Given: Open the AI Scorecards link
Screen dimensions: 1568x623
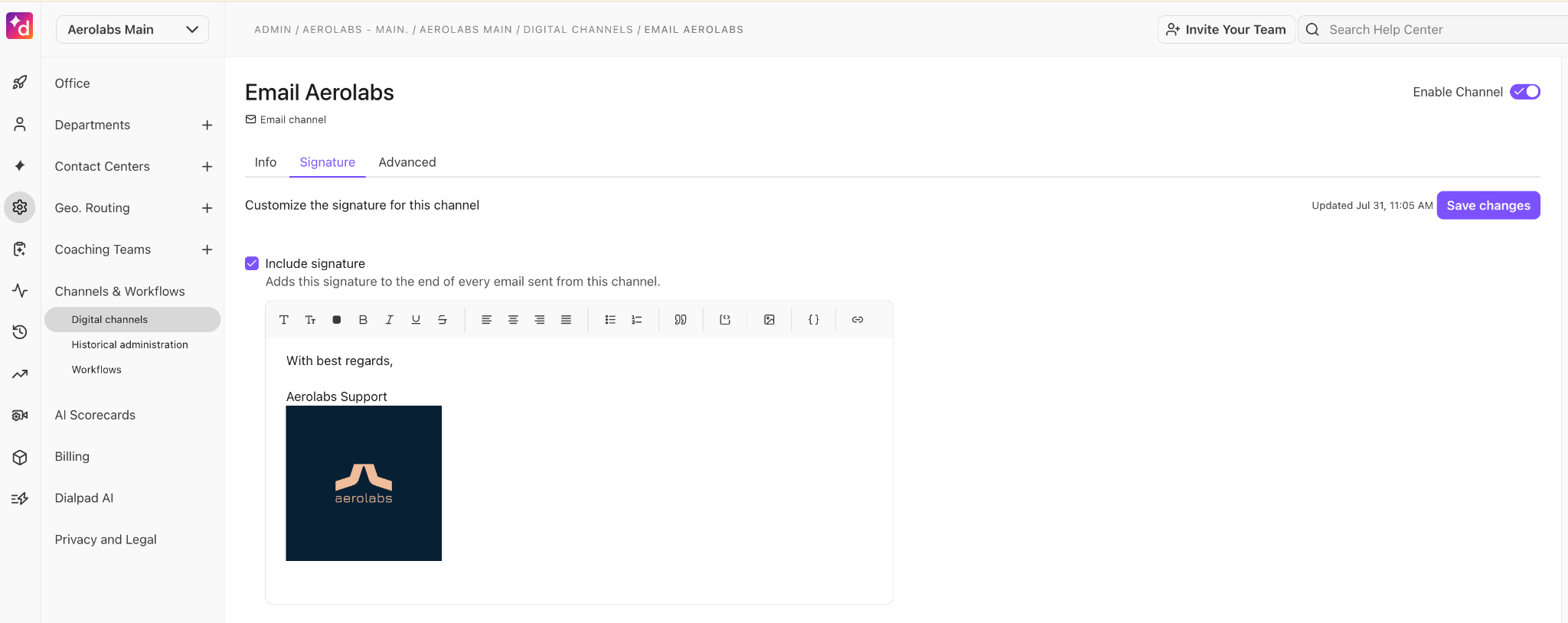Looking at the screenshot, I should 95,415.
